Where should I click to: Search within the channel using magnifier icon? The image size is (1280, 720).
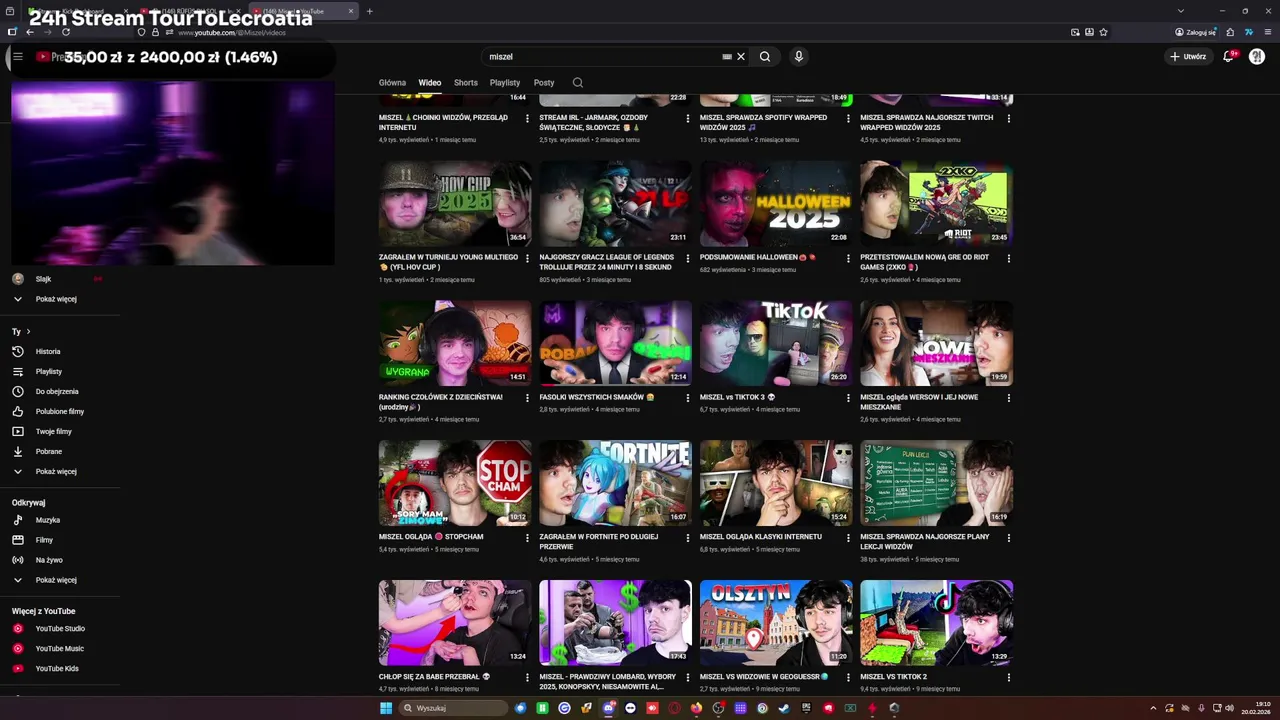(x=577, y=83)
